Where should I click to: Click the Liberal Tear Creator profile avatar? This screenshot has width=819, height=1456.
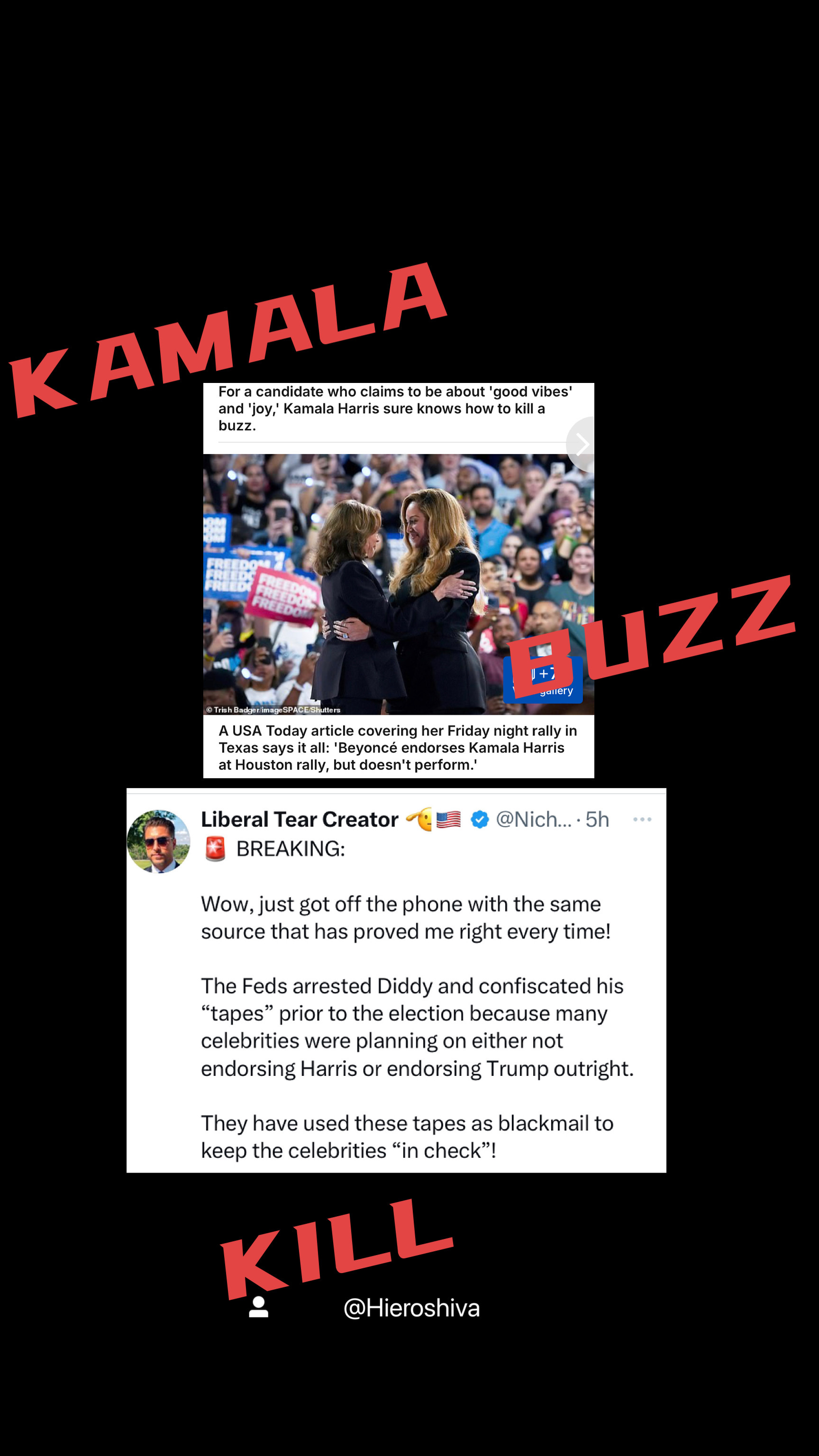[x=158, y=842]
